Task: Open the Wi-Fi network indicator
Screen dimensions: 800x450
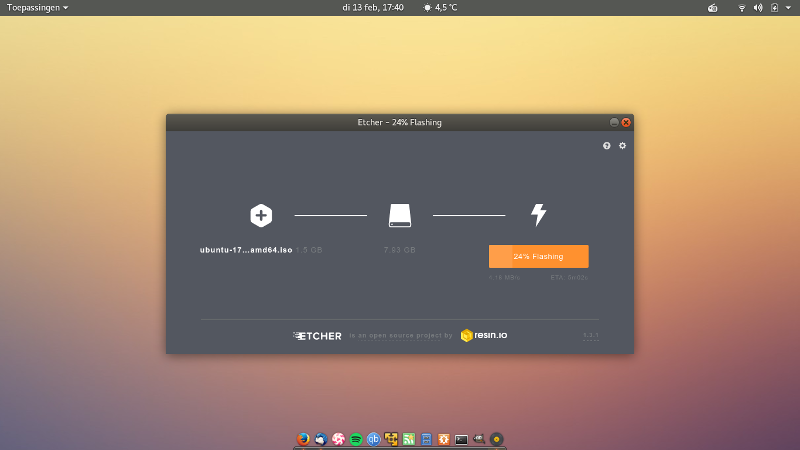Action: point(742,8)
